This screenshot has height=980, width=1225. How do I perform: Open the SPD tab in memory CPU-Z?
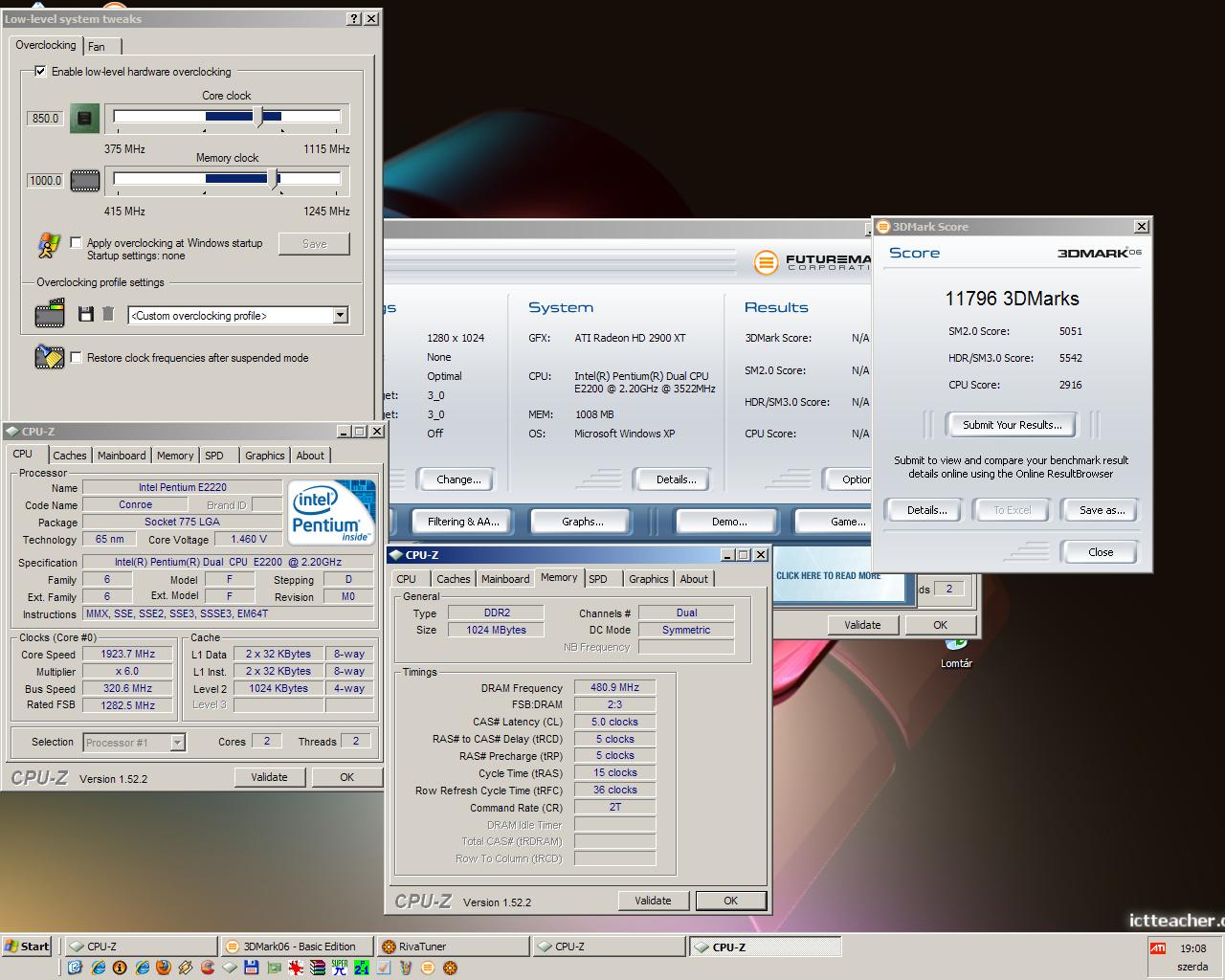click(x=598, y=579)
